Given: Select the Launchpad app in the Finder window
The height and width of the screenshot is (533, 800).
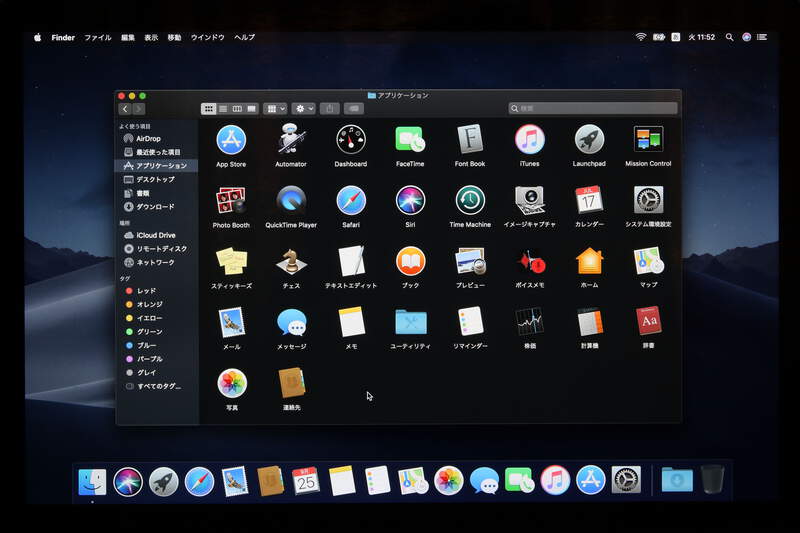Looking at the screenshot, I should (x=589, y=139).
